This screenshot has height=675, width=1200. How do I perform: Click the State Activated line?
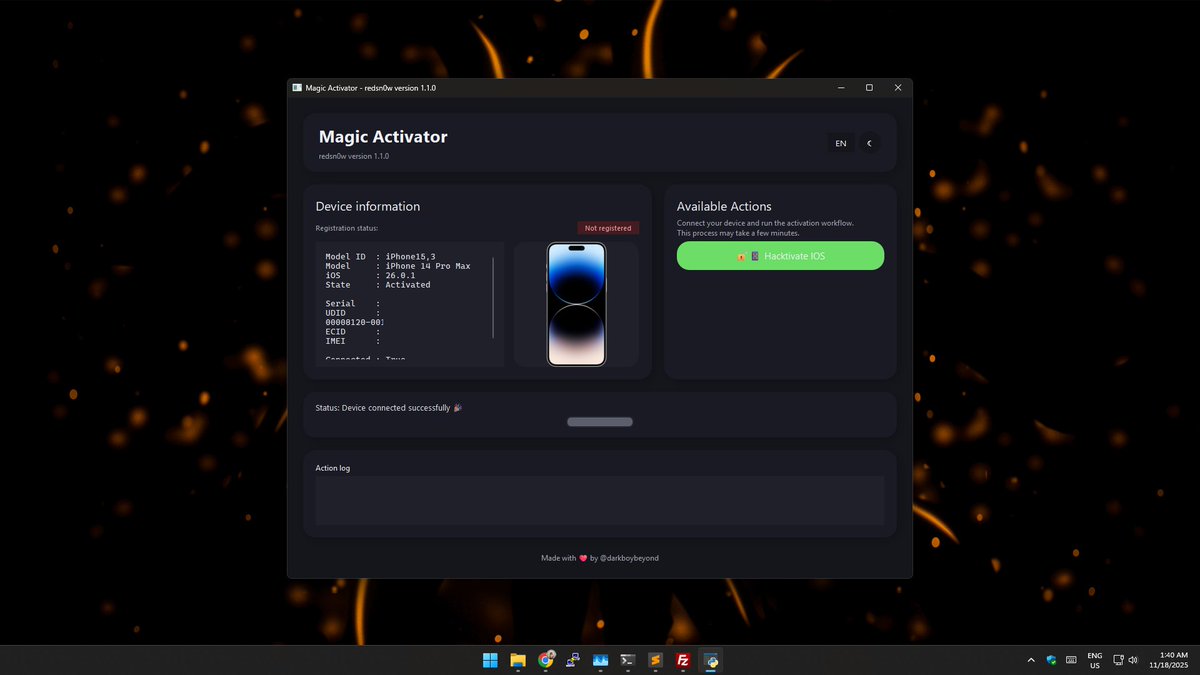click(378, 285)
